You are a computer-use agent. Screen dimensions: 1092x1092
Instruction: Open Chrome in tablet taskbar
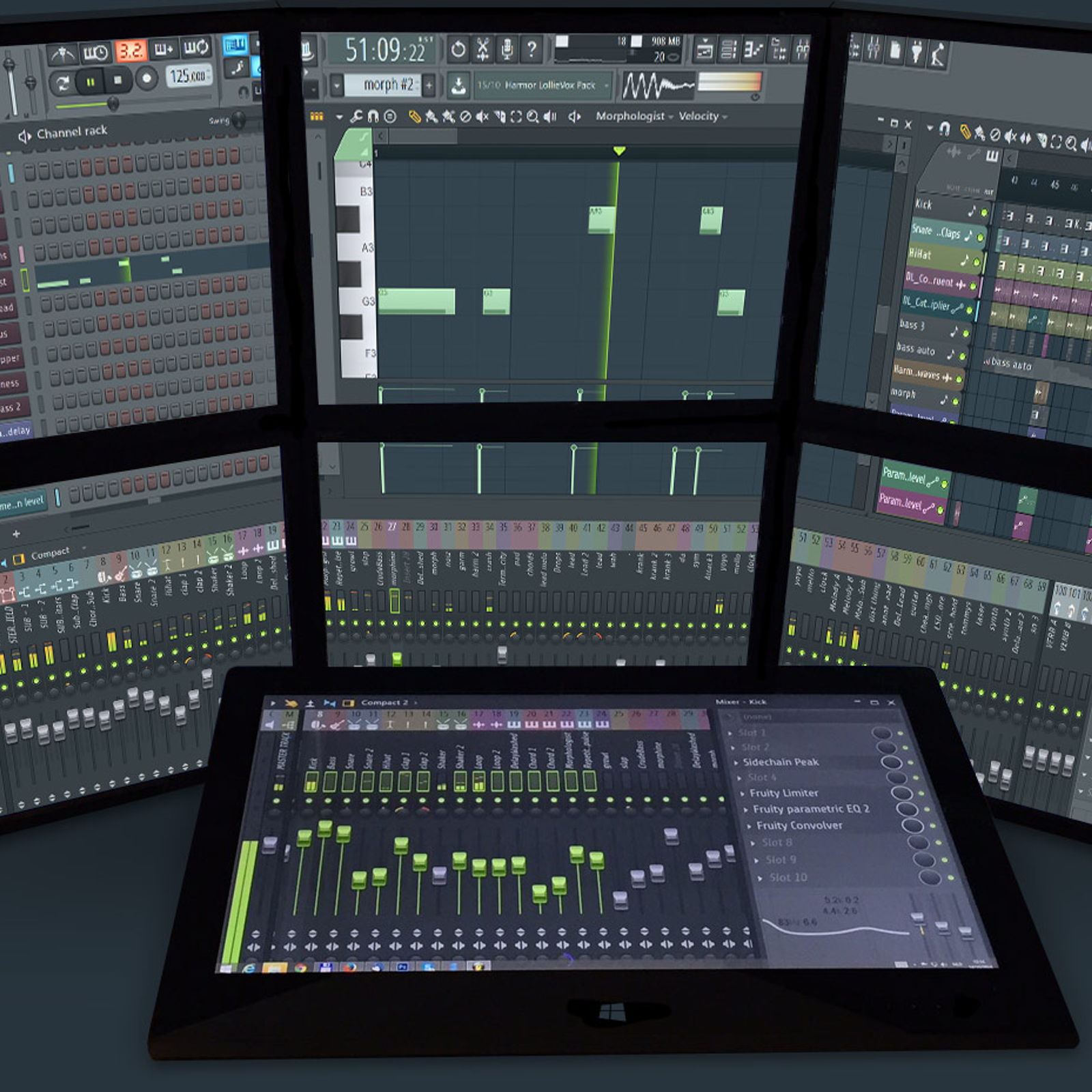coord(300,968)
